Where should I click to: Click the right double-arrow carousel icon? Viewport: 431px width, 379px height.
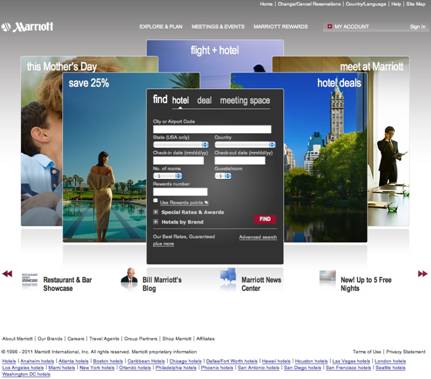click(422, 274)
